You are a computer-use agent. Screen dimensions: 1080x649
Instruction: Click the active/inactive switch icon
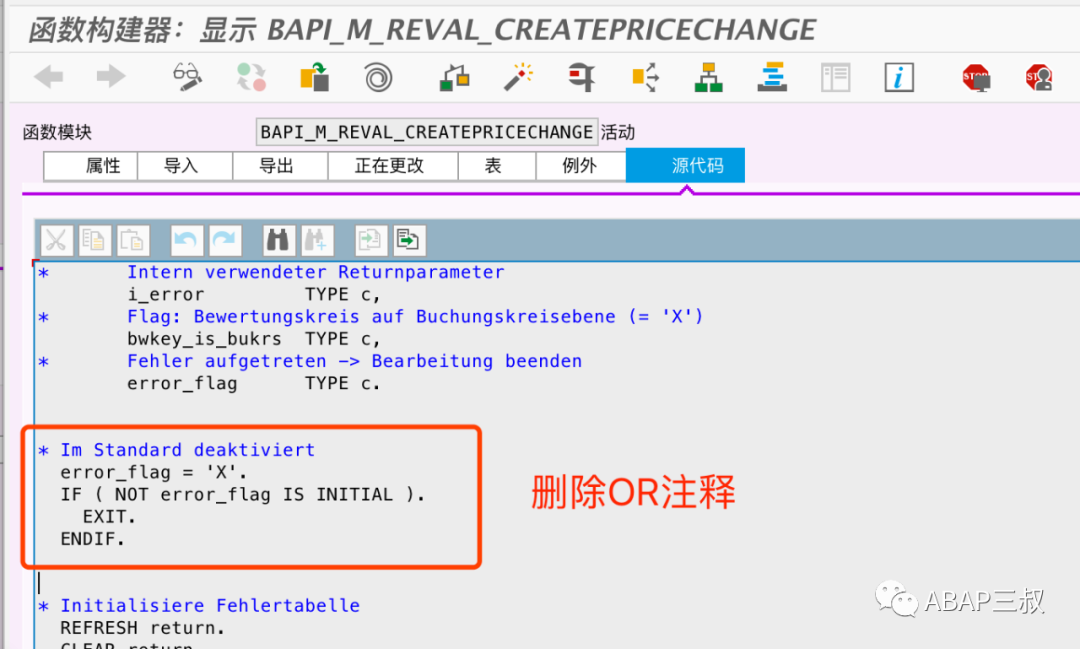251,76
